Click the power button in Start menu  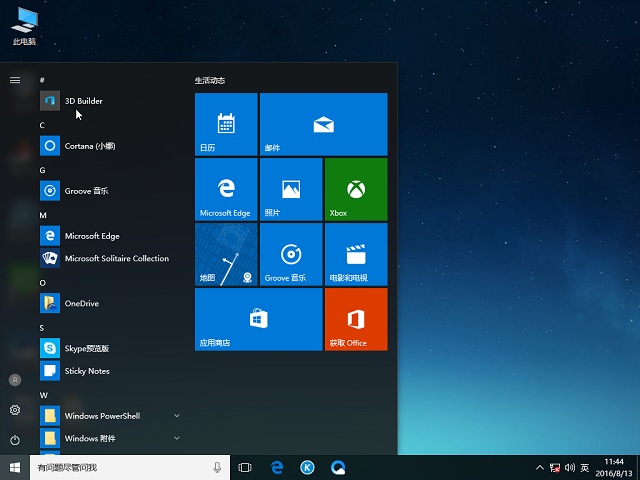point(15,440)
